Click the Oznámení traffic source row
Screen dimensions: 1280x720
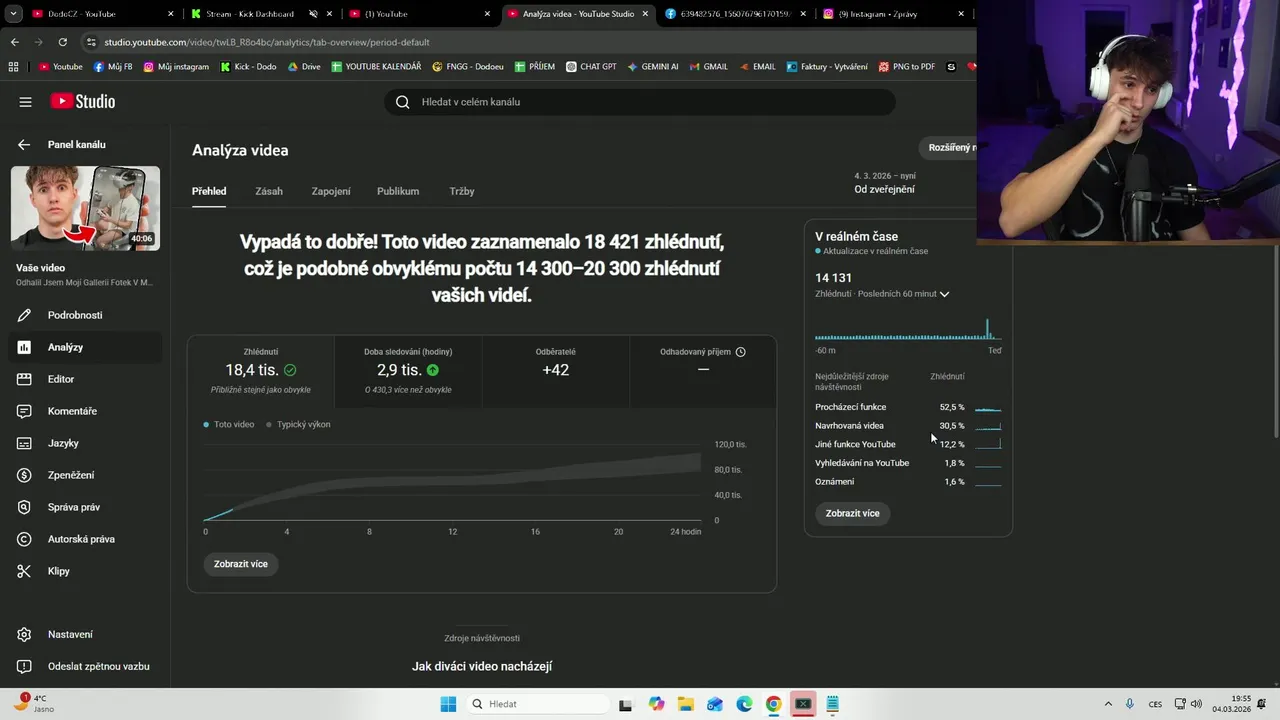click(908, 482)
